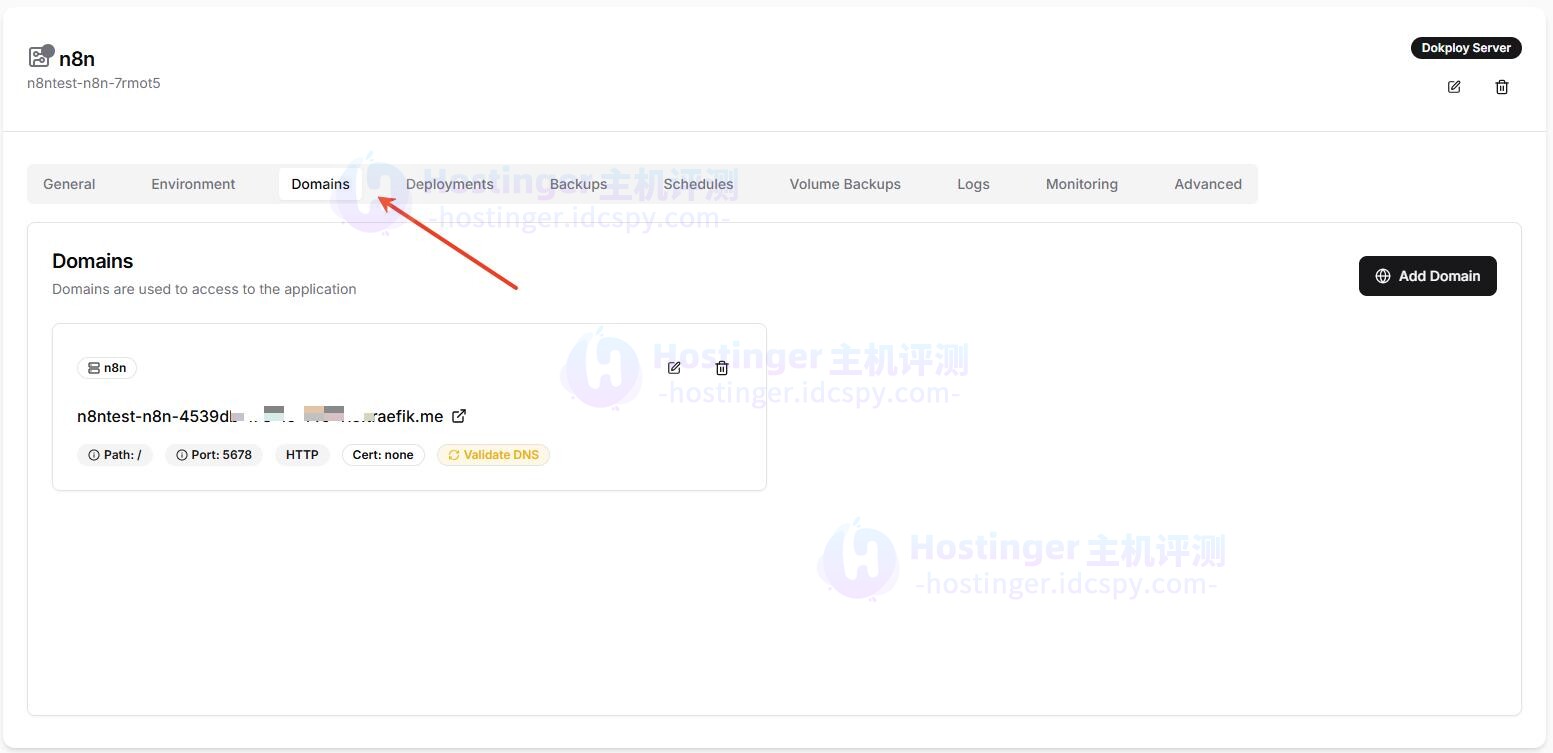Edit the domain entry with pencil icon
1553x753 pixels.
674,368
